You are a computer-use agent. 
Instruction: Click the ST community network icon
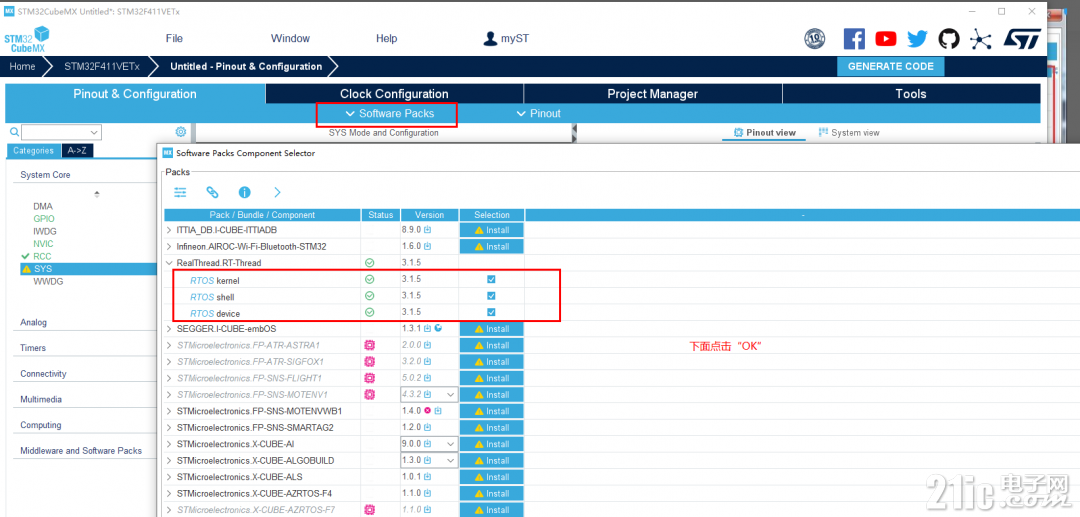pyautogui.click(x=980, y=39)
